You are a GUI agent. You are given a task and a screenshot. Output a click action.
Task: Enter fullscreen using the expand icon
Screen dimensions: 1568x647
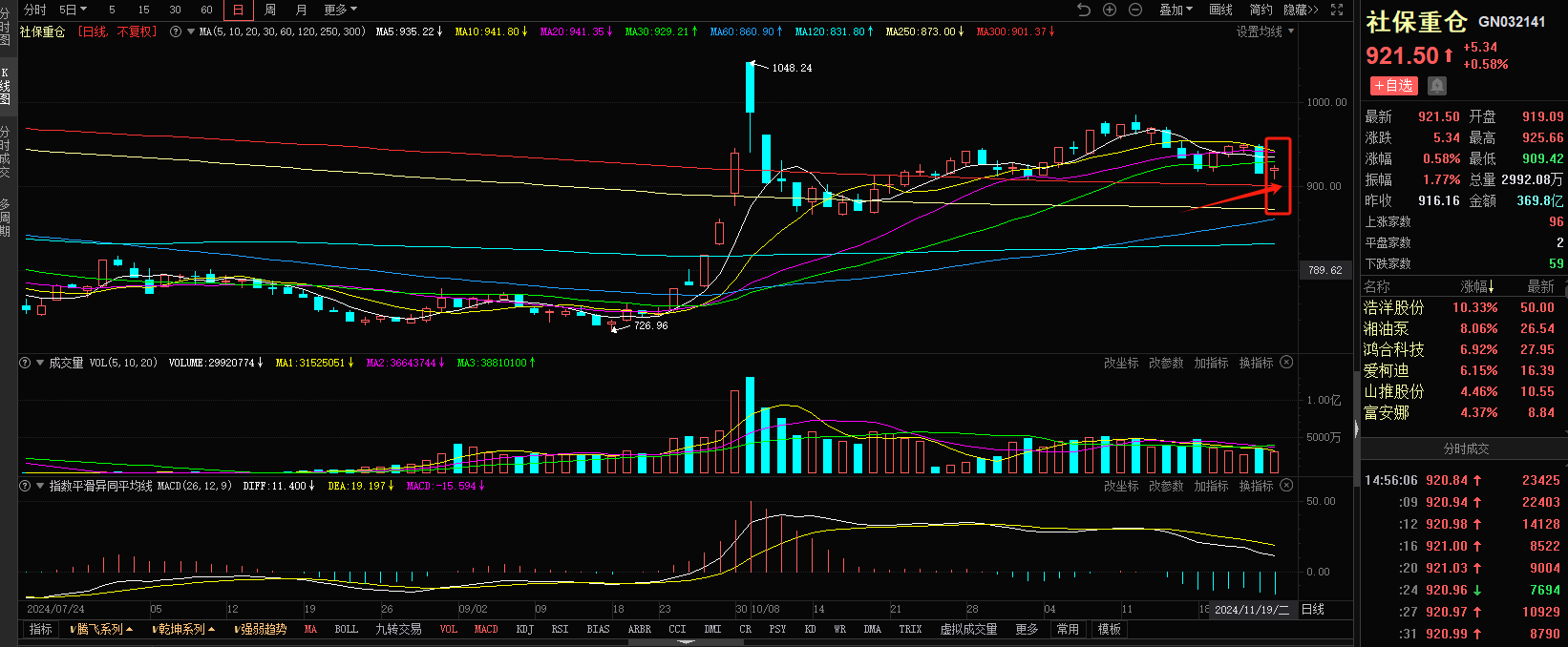(1337, 10)
